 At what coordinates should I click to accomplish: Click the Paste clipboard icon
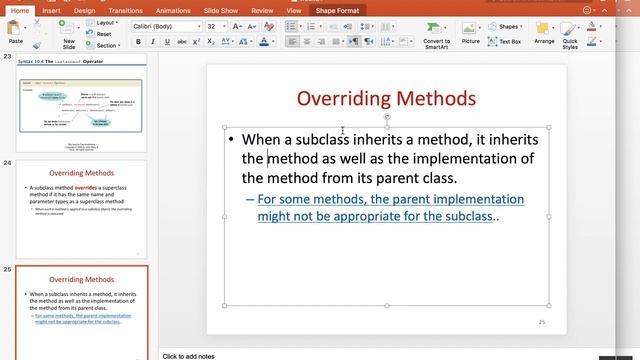pos(14,29)
